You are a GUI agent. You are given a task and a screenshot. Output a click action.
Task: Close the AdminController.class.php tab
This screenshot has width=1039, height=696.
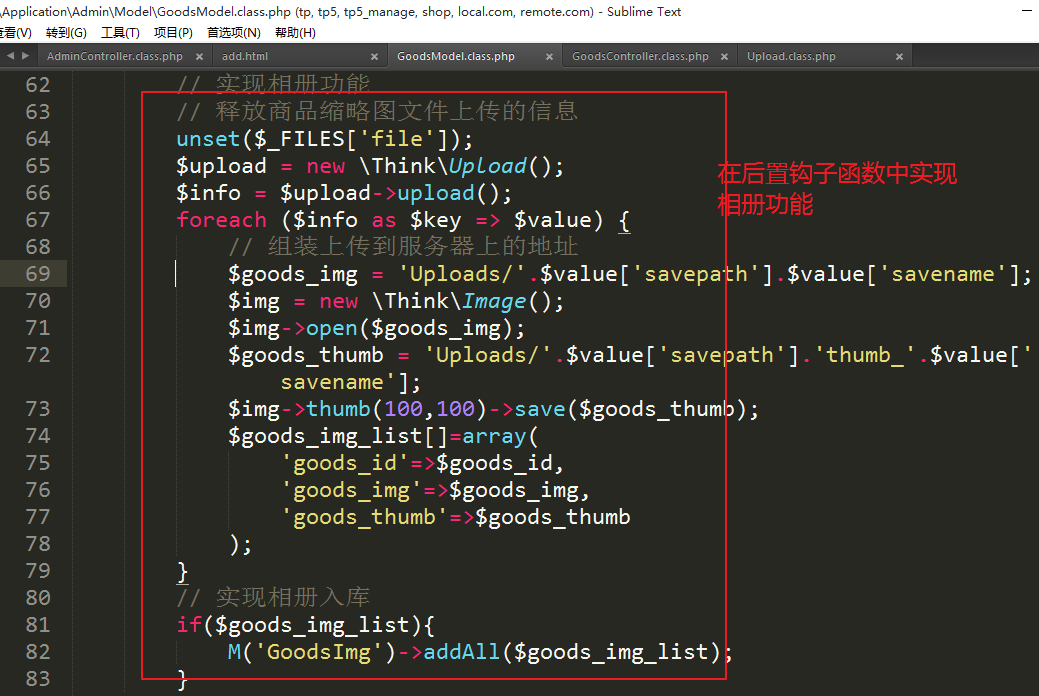[199, 57]
